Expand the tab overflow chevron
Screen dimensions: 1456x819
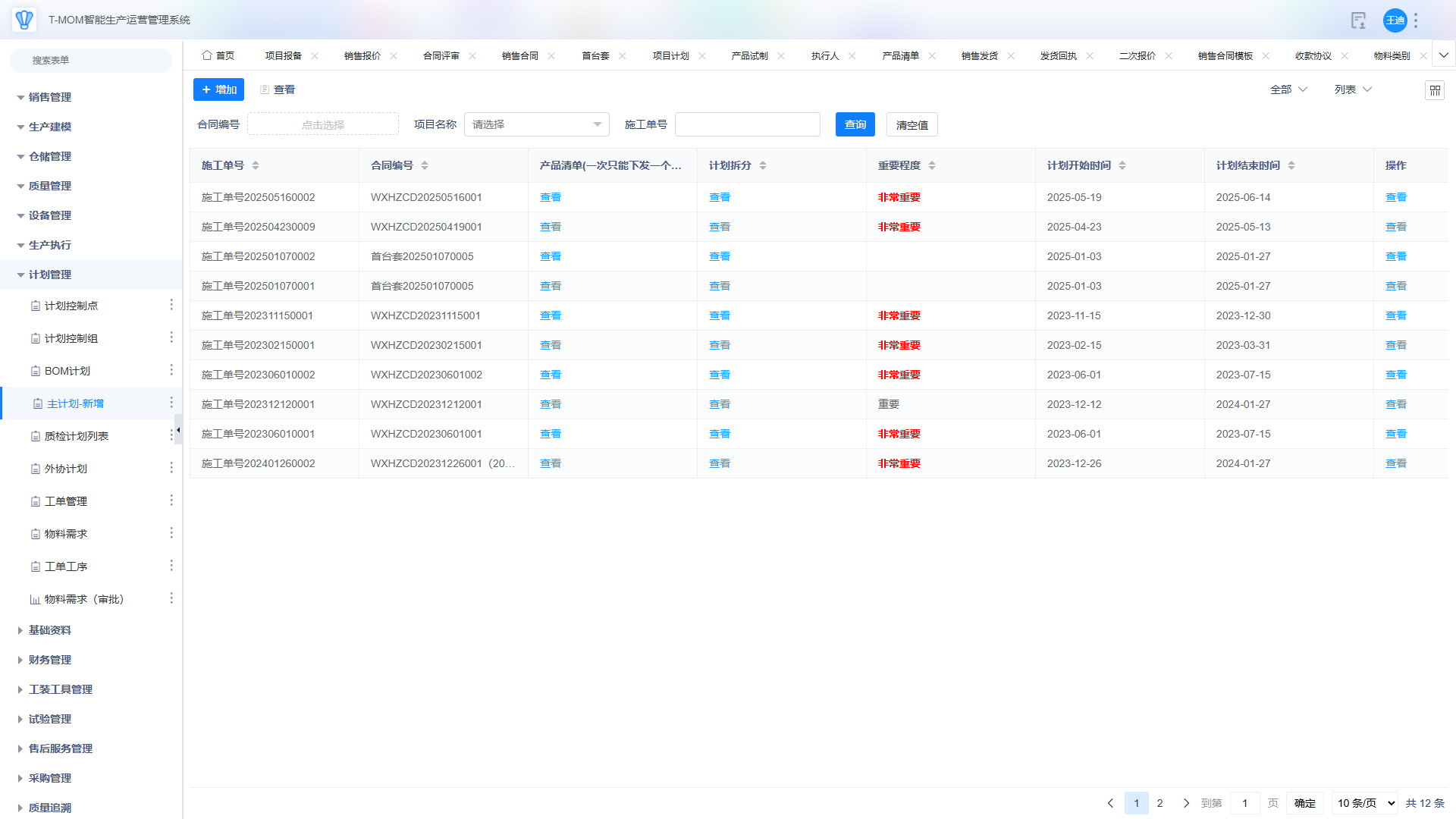[1444, 55]
